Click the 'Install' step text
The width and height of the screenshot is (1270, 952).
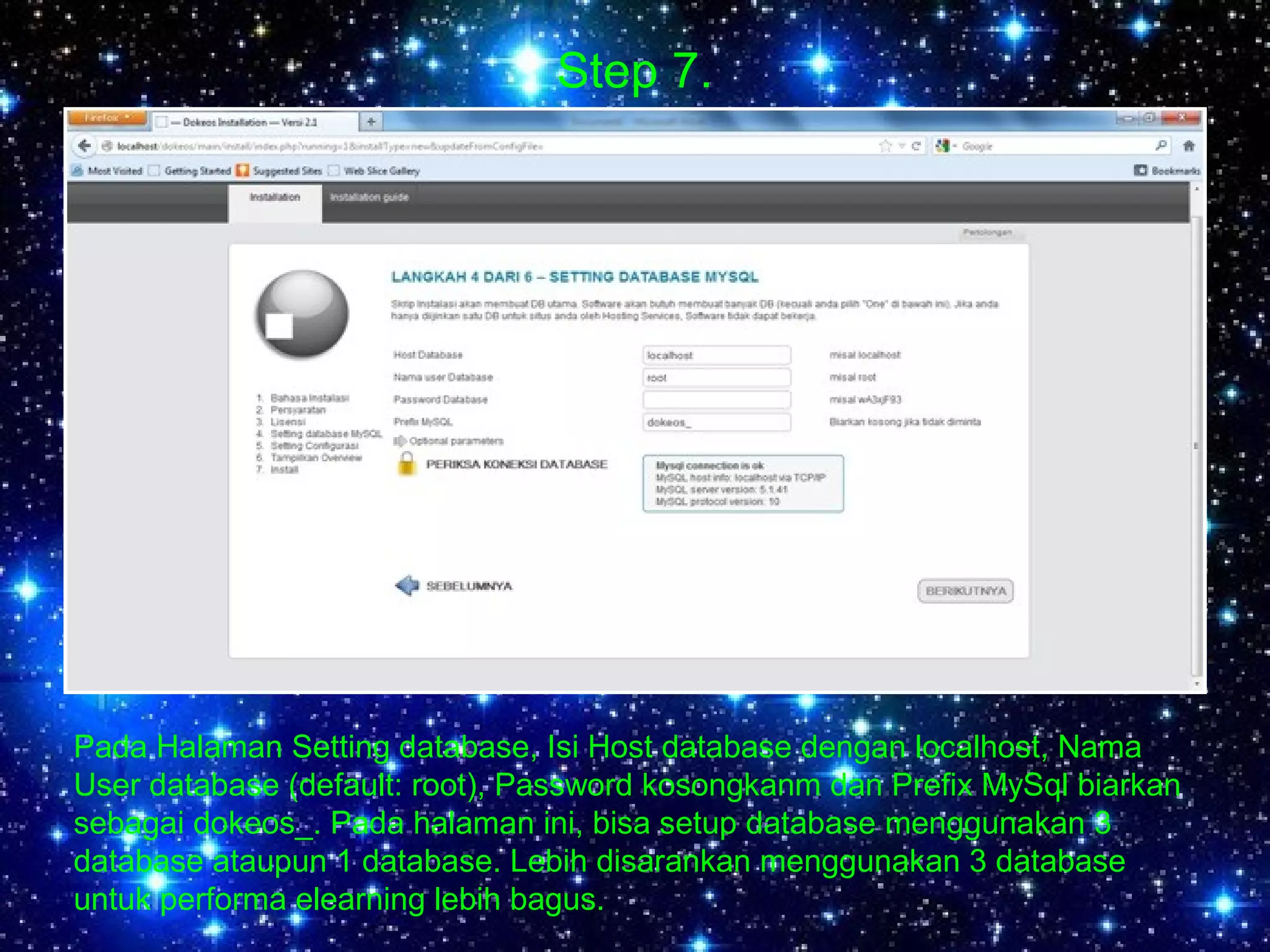click(284, 470)
